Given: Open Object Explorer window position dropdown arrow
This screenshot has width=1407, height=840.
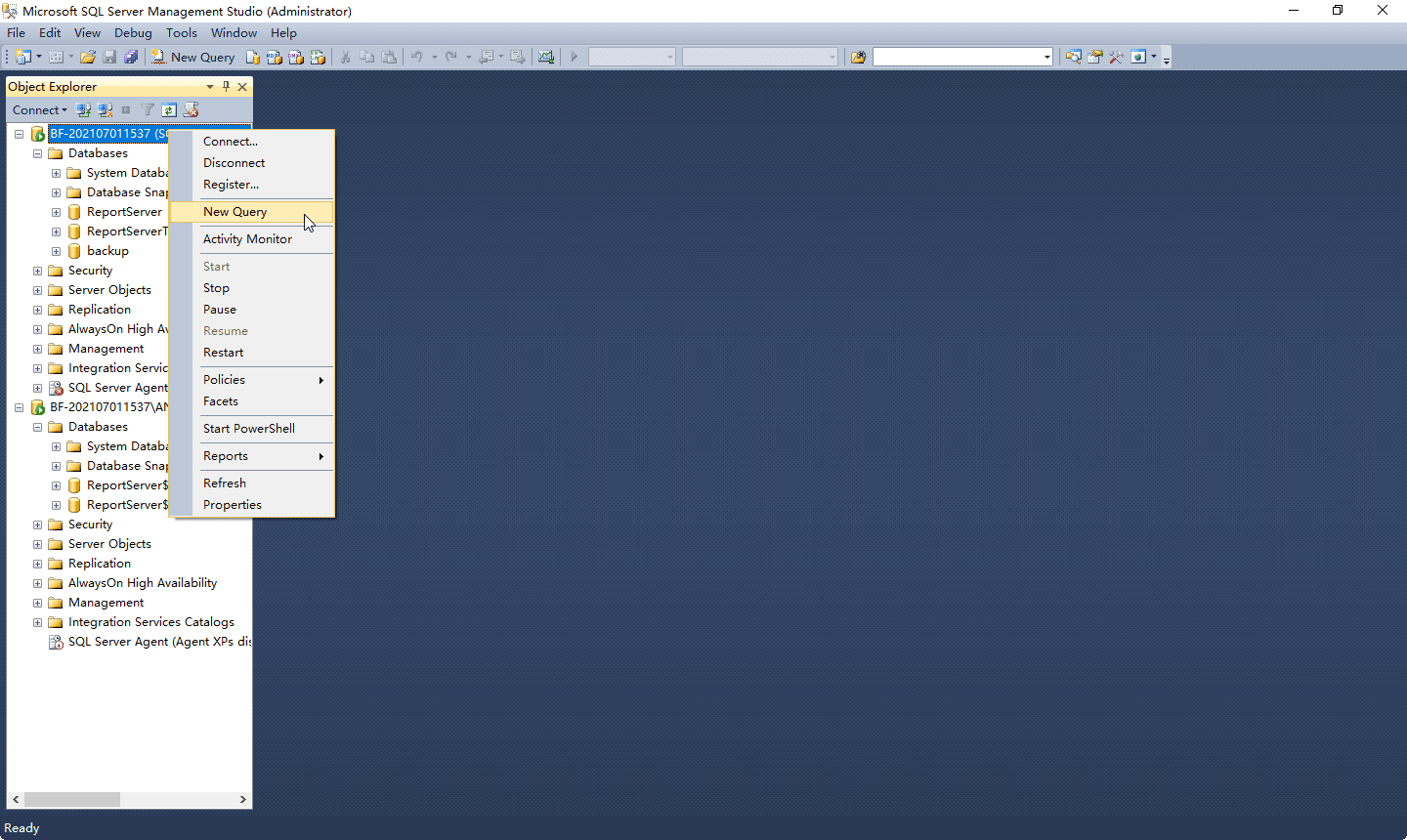Looking at the screenshot, I should pyautogui.click(x=210, y=87).
